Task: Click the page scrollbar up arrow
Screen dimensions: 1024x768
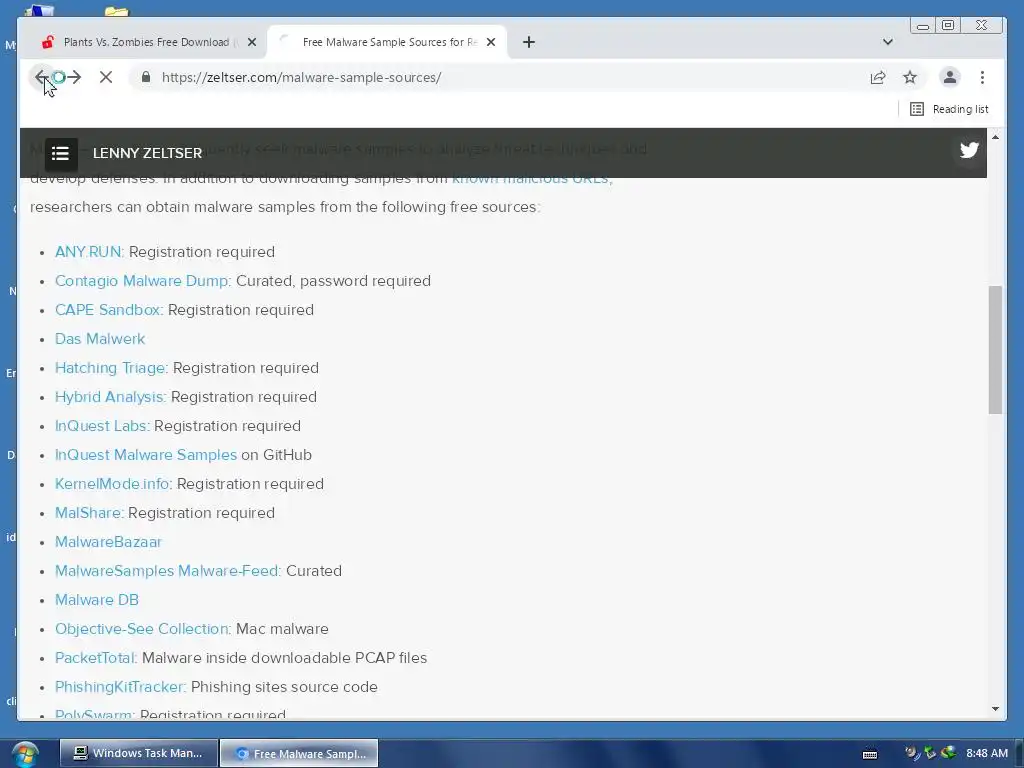Action: [995, 136]
